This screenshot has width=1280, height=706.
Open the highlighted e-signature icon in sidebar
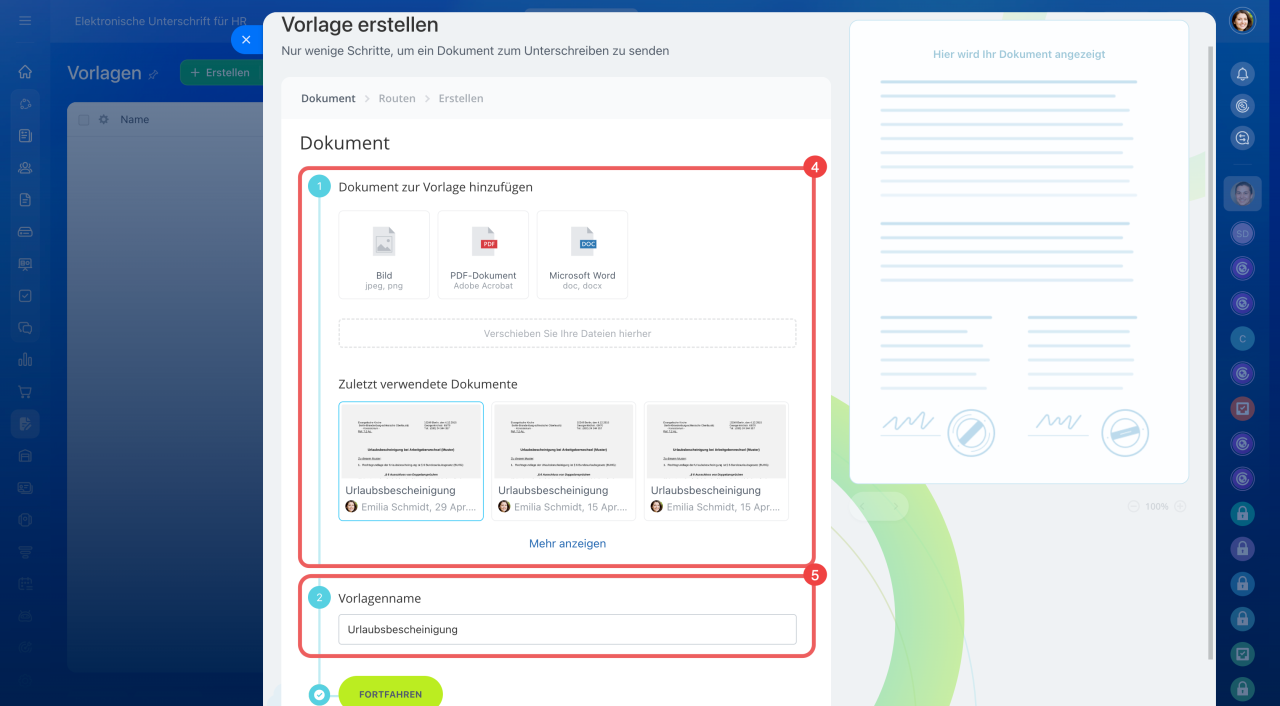tap(25, 424)
